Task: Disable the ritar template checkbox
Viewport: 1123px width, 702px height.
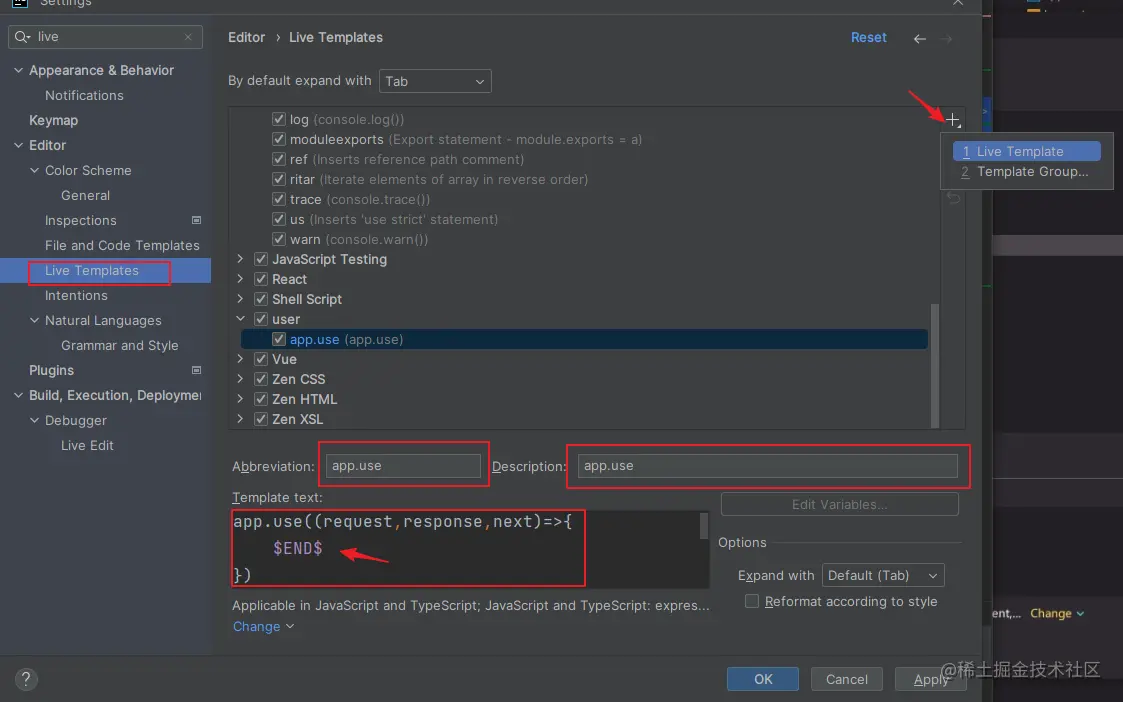Action: click(x=279, y=179)
